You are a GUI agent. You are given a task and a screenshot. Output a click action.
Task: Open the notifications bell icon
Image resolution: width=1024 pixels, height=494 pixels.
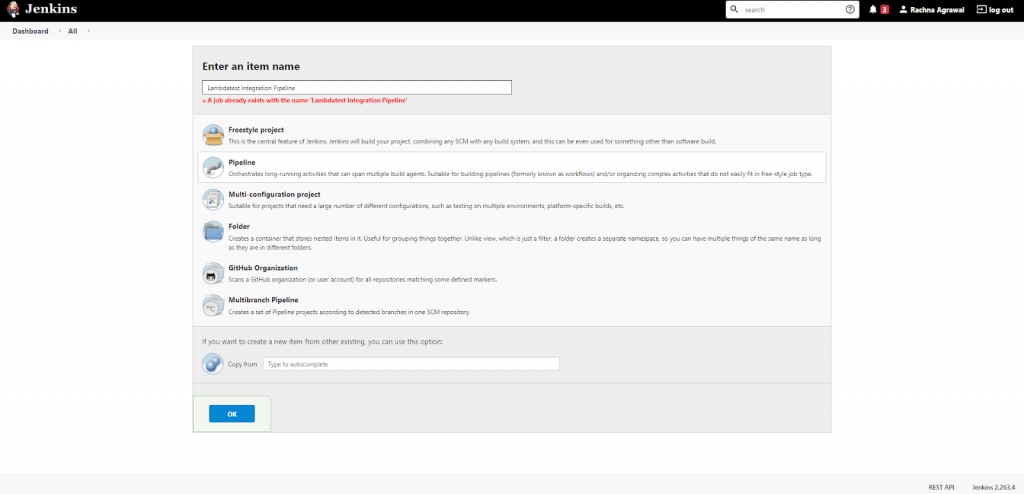tap(873, 10)
